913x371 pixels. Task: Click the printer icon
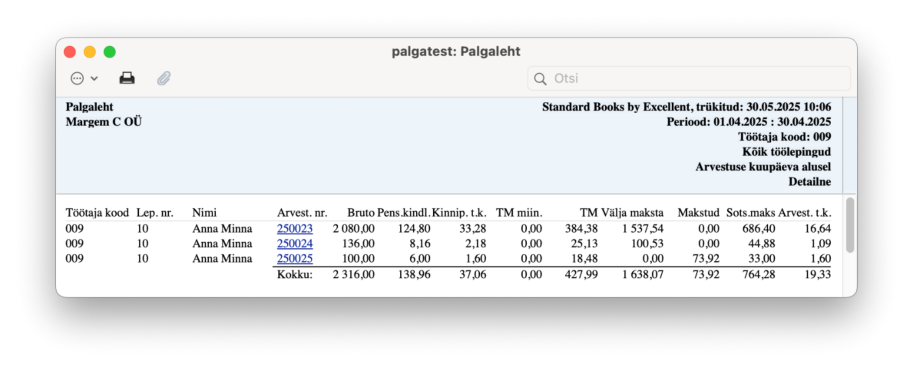point(127,78)
